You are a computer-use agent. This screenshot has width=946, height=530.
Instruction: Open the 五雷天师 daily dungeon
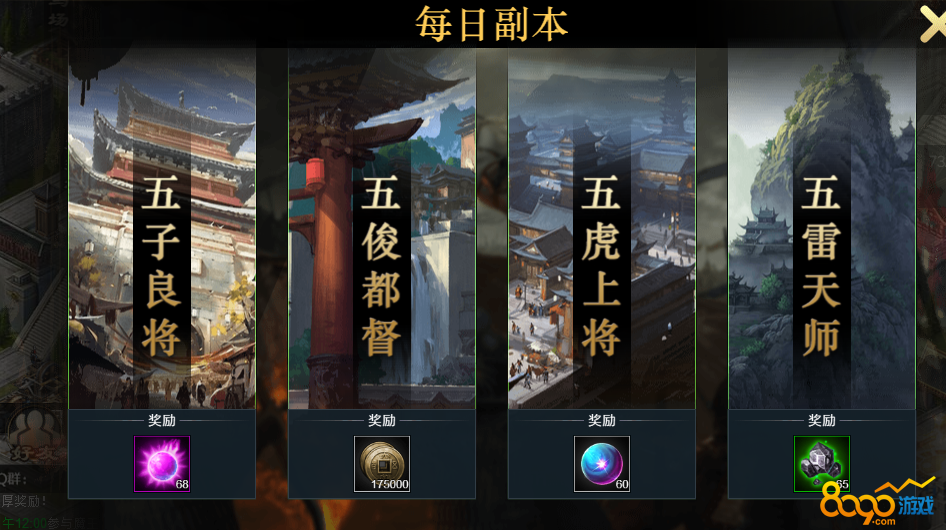tap(822, 228)
